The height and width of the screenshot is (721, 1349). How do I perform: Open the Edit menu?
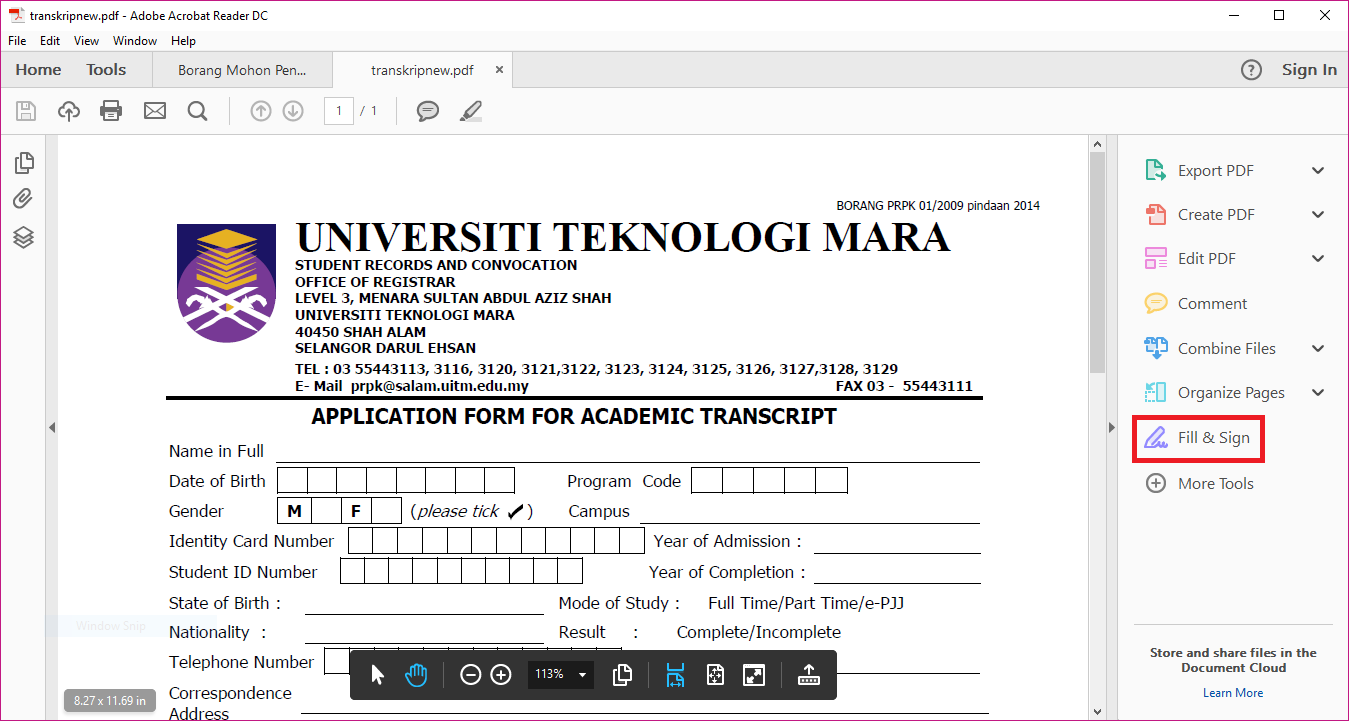[x=50, y=41]
